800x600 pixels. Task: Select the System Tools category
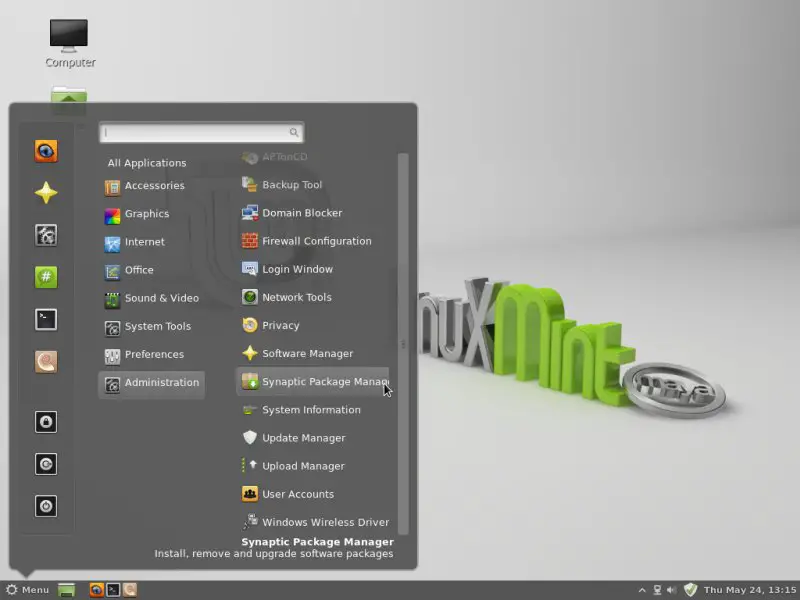[151, 326]
